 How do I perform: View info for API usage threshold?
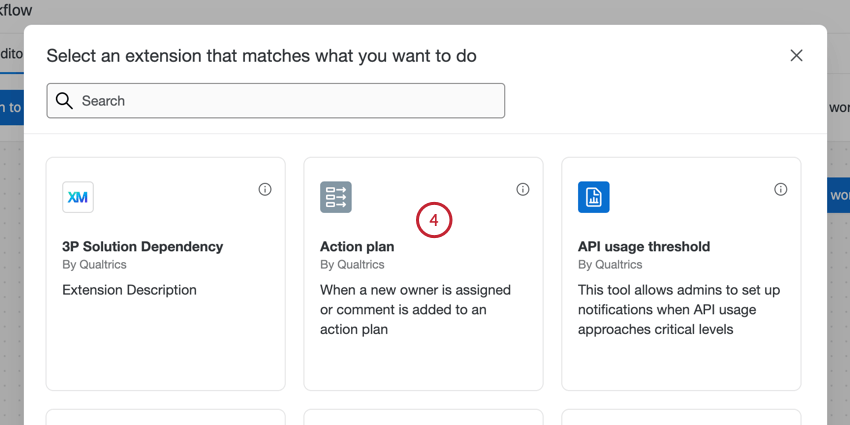coord(781,189)
